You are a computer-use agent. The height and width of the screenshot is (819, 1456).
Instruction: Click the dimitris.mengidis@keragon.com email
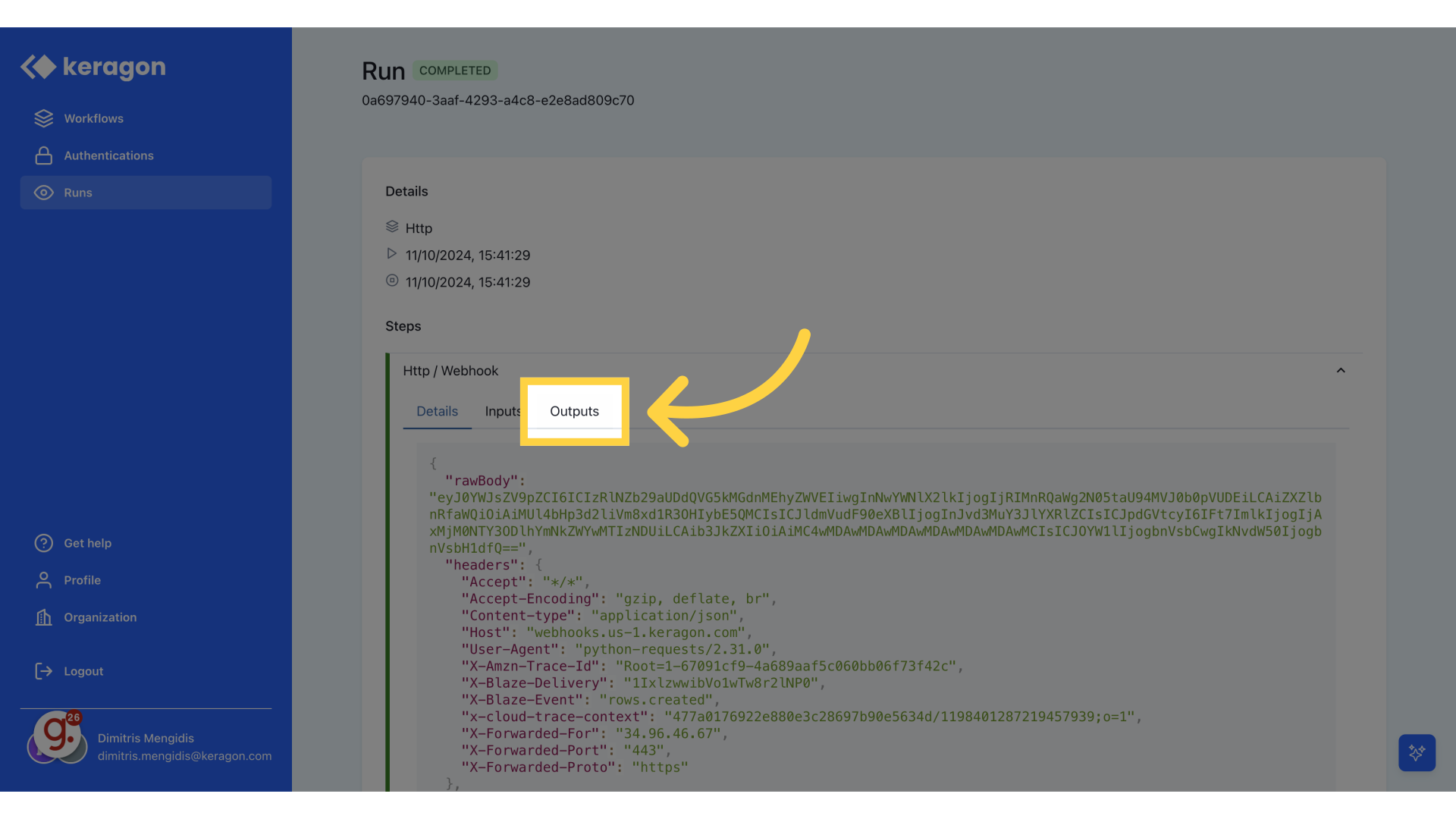184,756
